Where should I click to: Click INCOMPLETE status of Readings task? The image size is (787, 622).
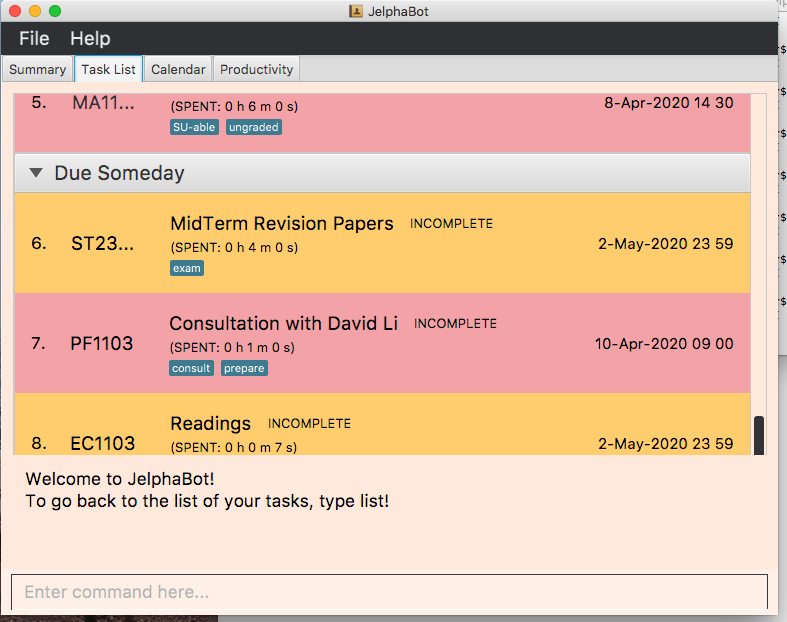point(309,423)
